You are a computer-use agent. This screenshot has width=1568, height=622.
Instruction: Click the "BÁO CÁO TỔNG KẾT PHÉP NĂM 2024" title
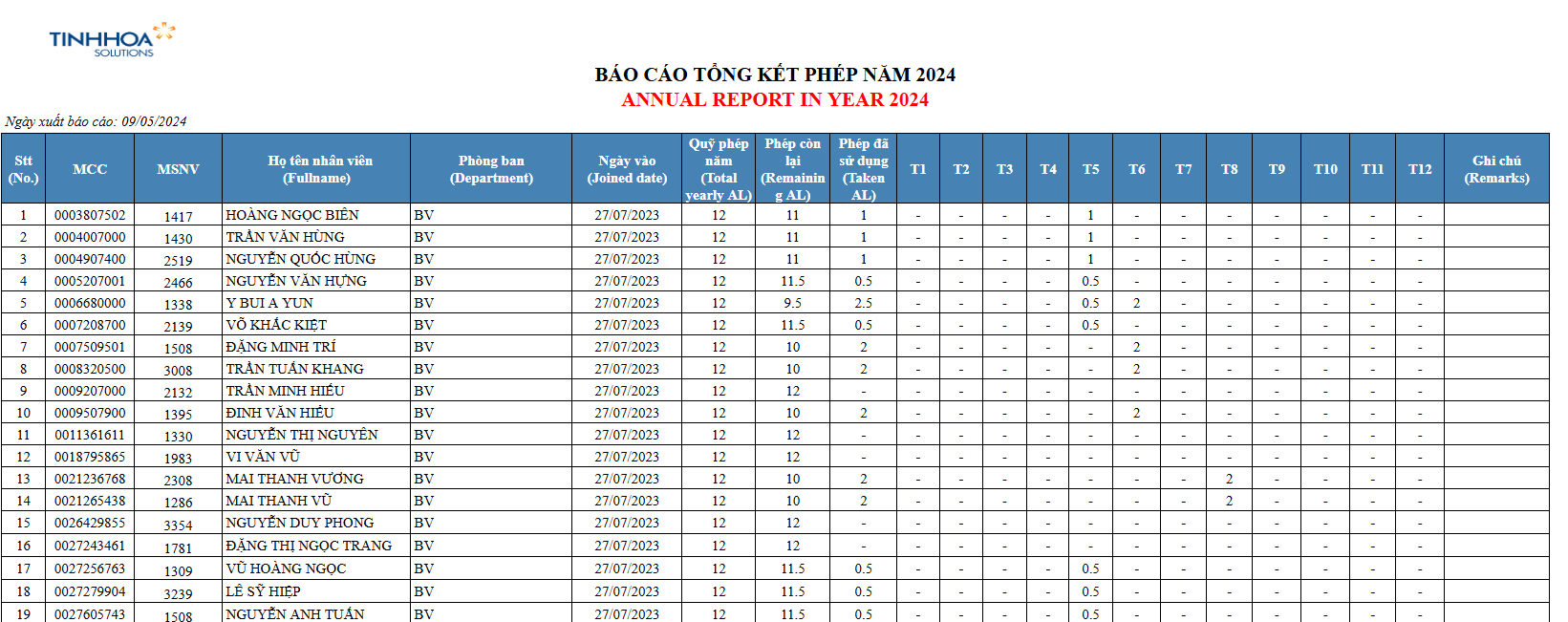pos(774,75)
